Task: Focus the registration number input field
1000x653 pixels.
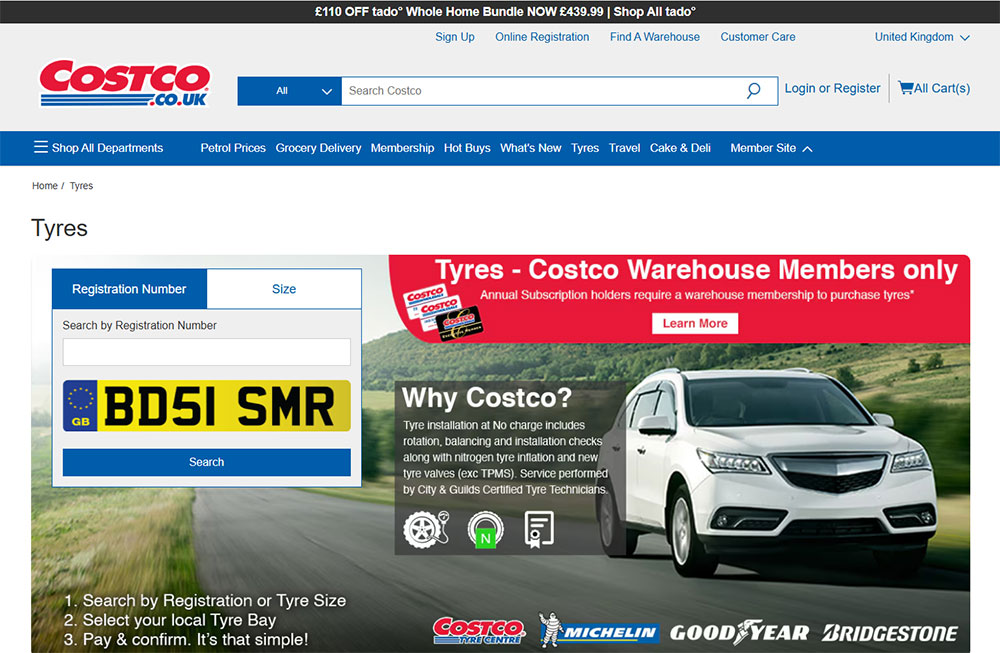Action: tap(207, 352)
